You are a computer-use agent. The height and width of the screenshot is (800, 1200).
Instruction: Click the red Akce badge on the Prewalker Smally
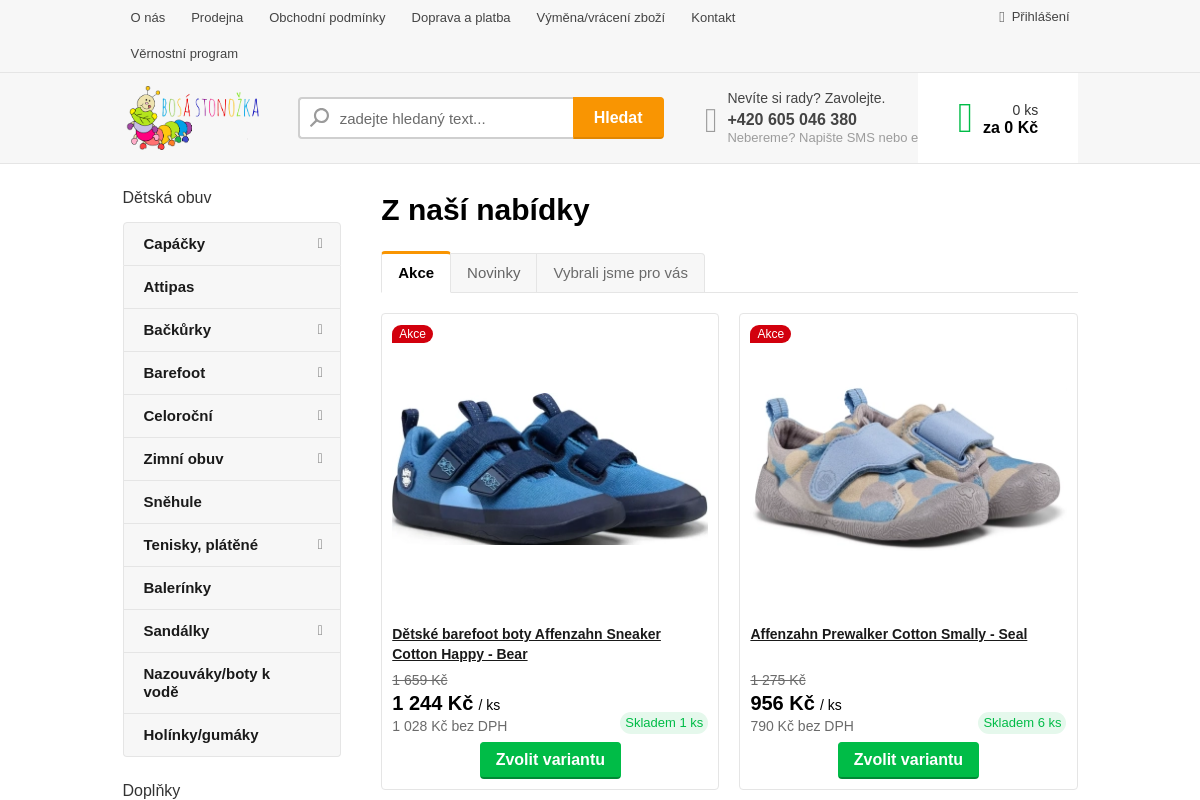[x=770, y=334]
